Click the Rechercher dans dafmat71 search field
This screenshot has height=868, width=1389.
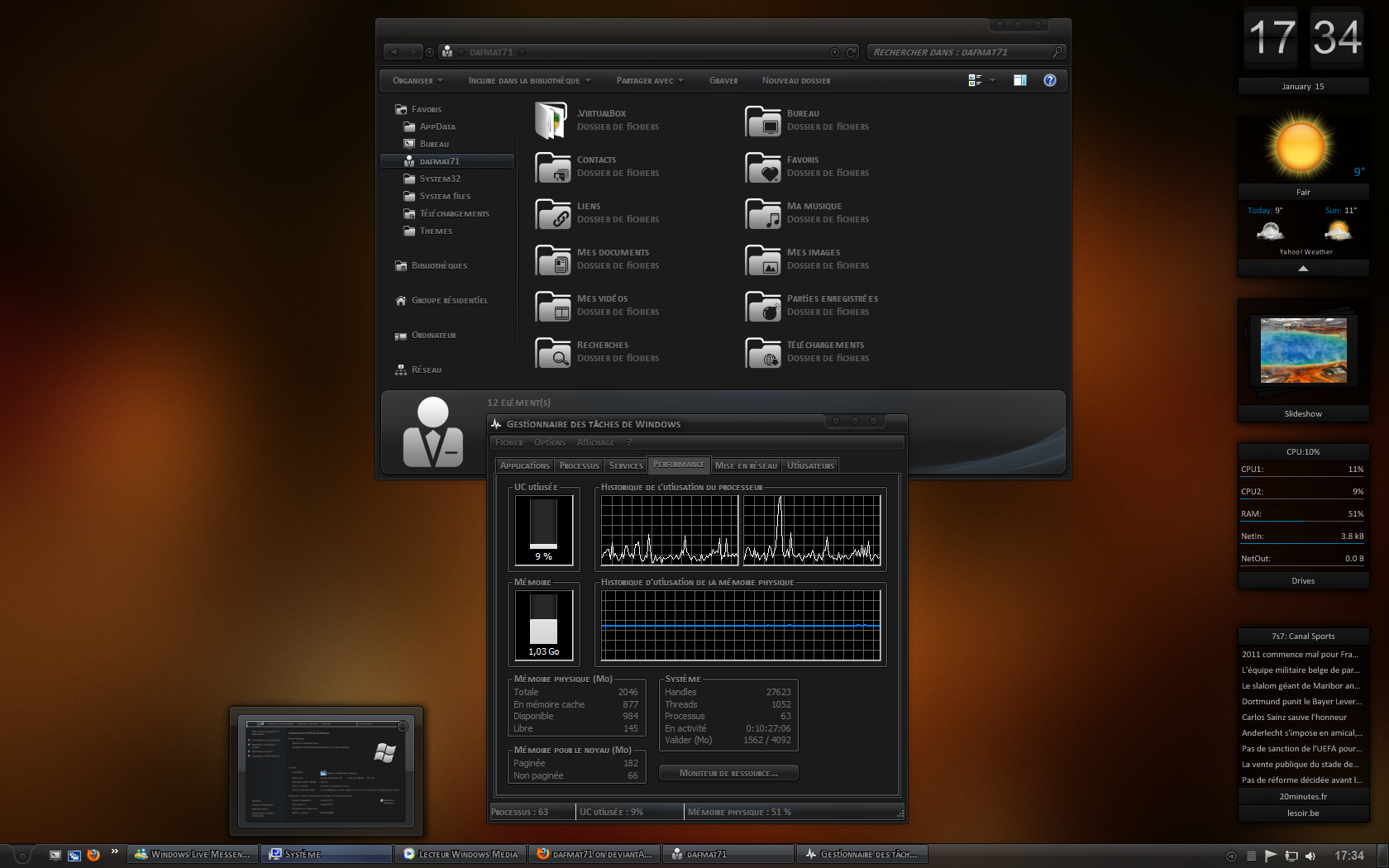[966, 52]
